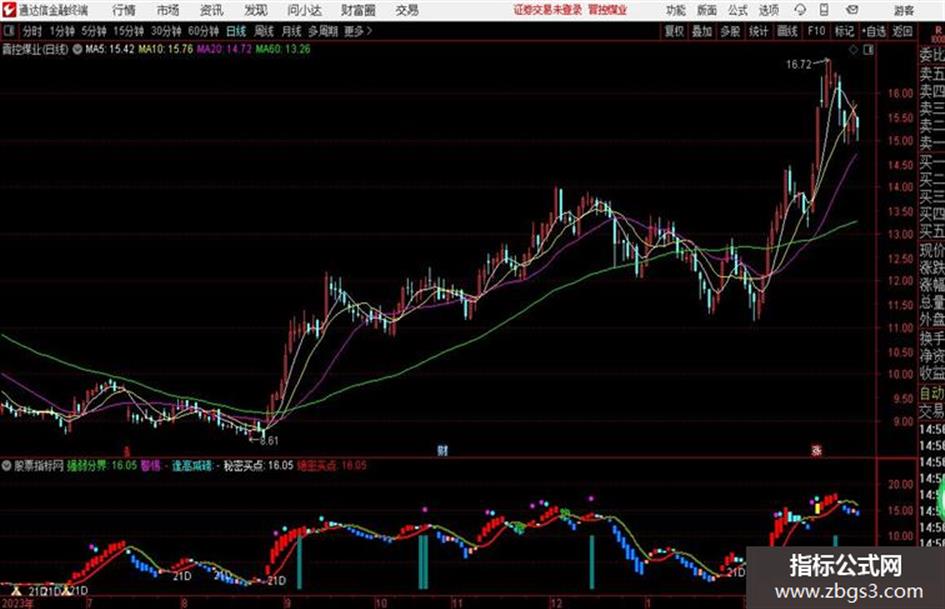This screenshot has width=945, height=609.
Task: Switch to the 1分钟 period tab
Action: point(62,31)
